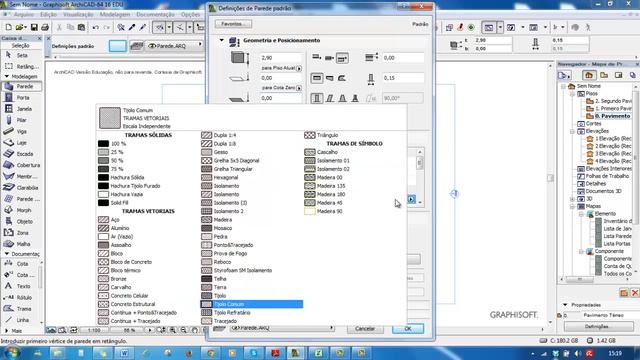Select the Viga beam tool
Image resolution: width=640 pixels, height=360 pixels.
pyautogui.click(x=21, y=131)
